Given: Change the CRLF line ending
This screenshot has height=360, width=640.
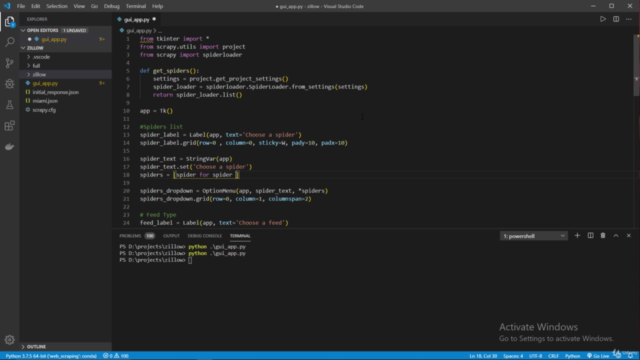Looking at the screenshot, I should (553, 356).
